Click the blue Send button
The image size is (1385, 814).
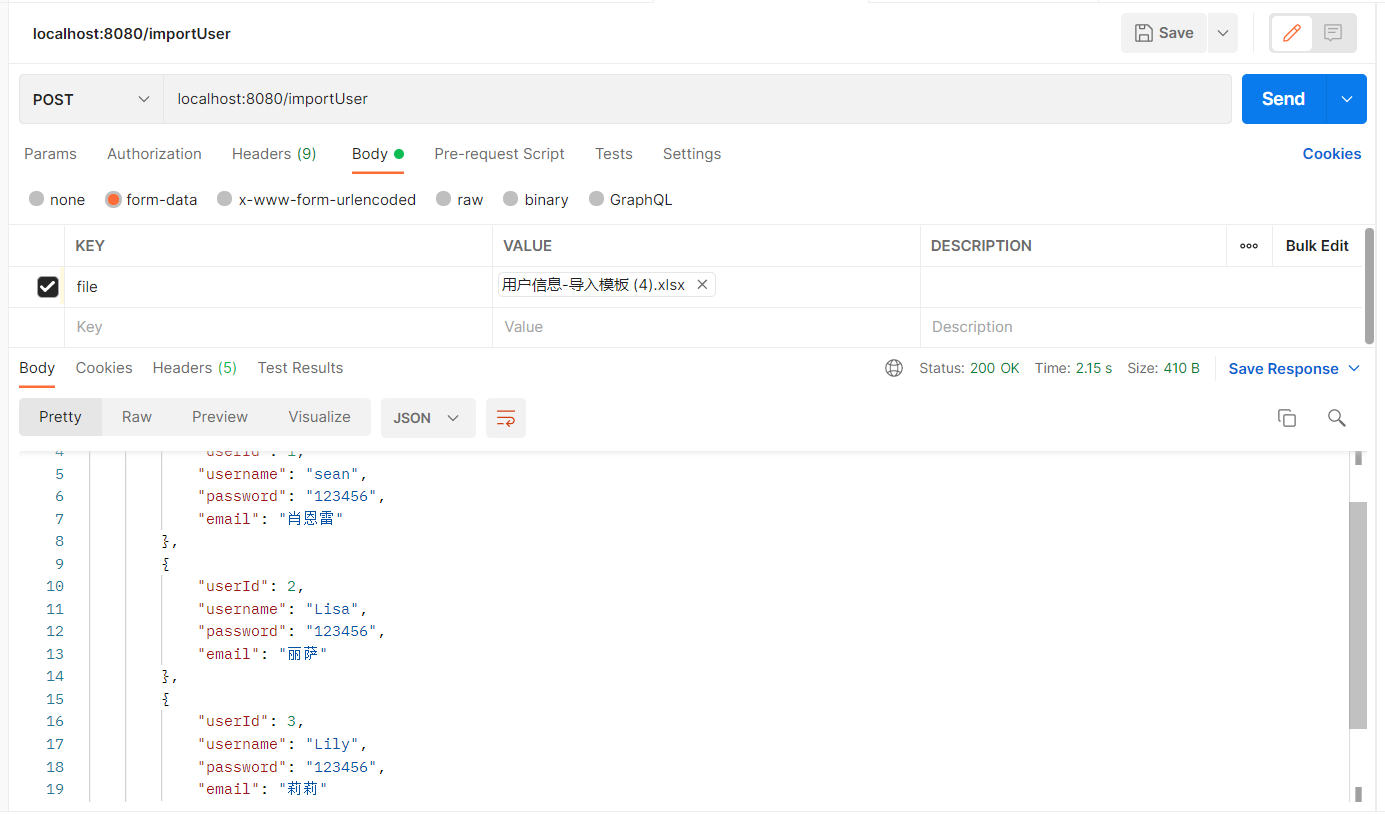[1284, 99]
